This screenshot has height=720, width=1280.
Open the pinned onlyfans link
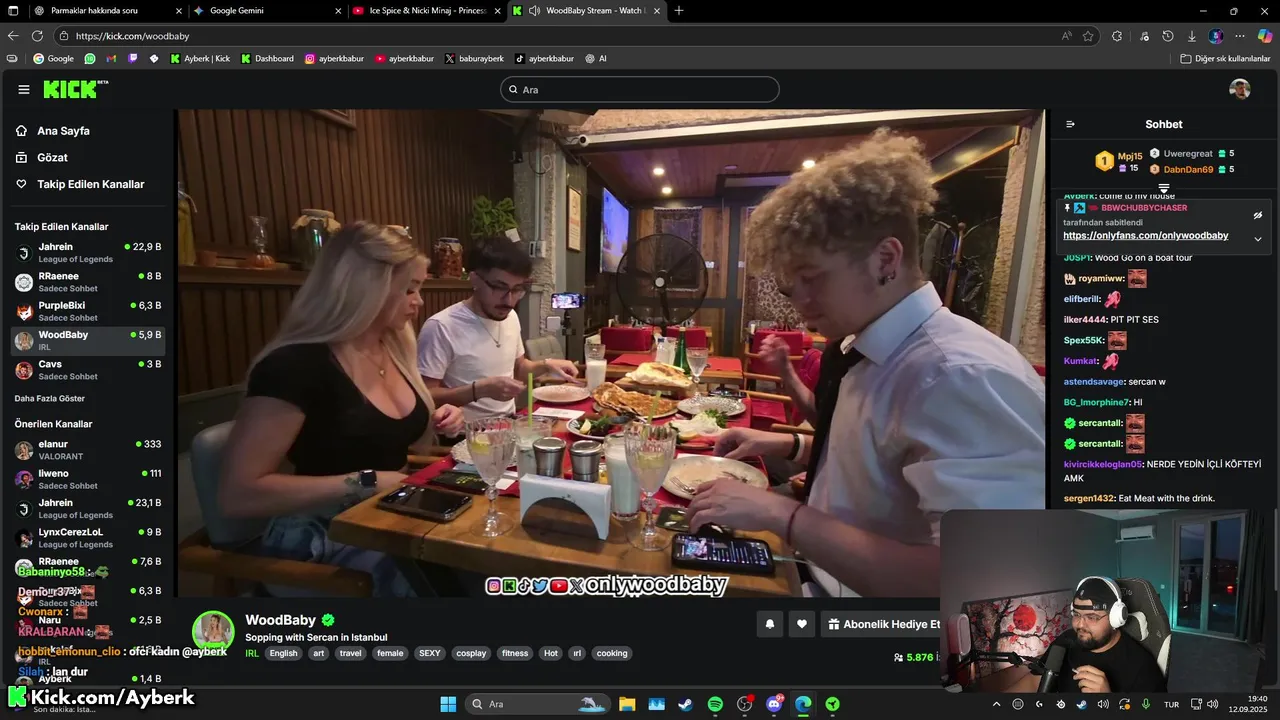point(1145,235)
